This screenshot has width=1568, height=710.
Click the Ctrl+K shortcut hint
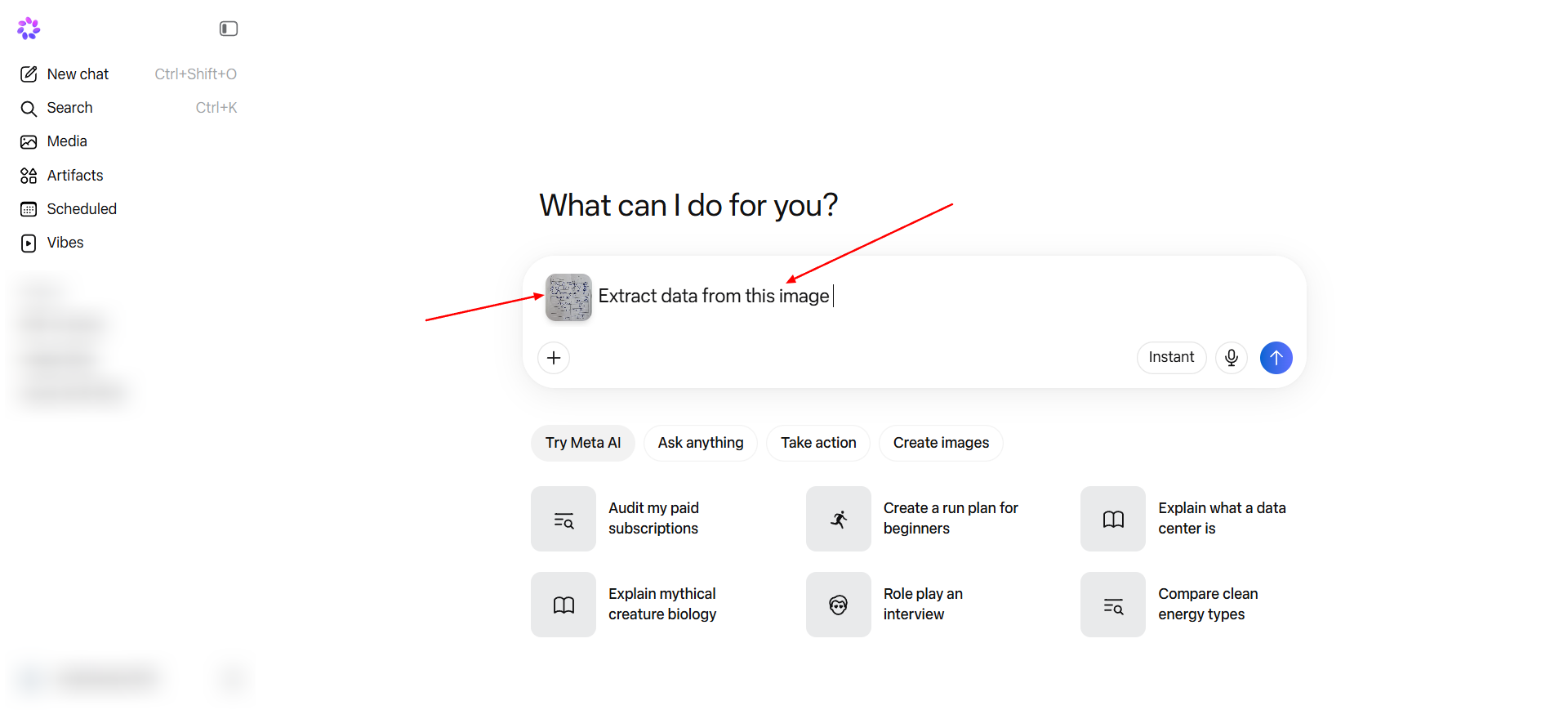(x=216, y=108)
